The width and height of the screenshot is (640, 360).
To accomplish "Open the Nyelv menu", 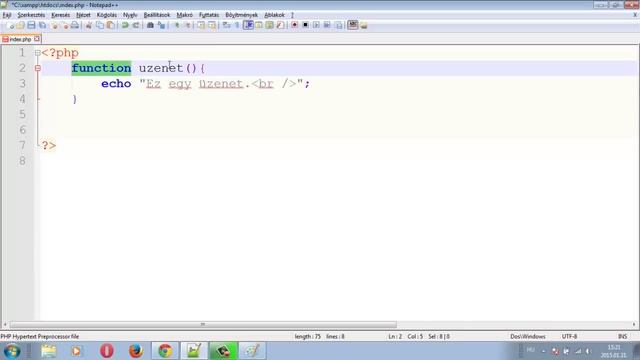I will click(130, 15).
